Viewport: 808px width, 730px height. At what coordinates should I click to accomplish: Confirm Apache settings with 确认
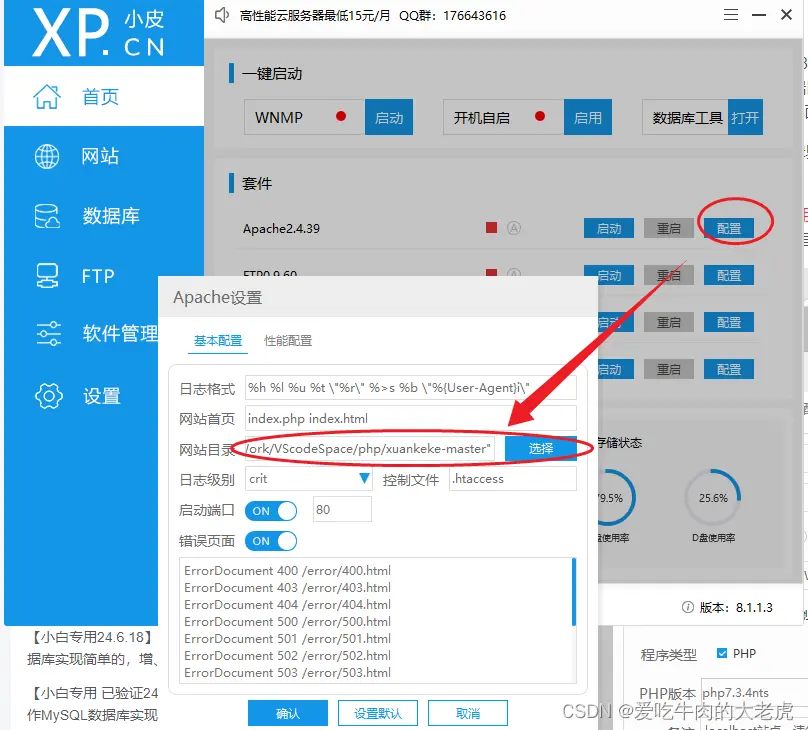point(288,713)
